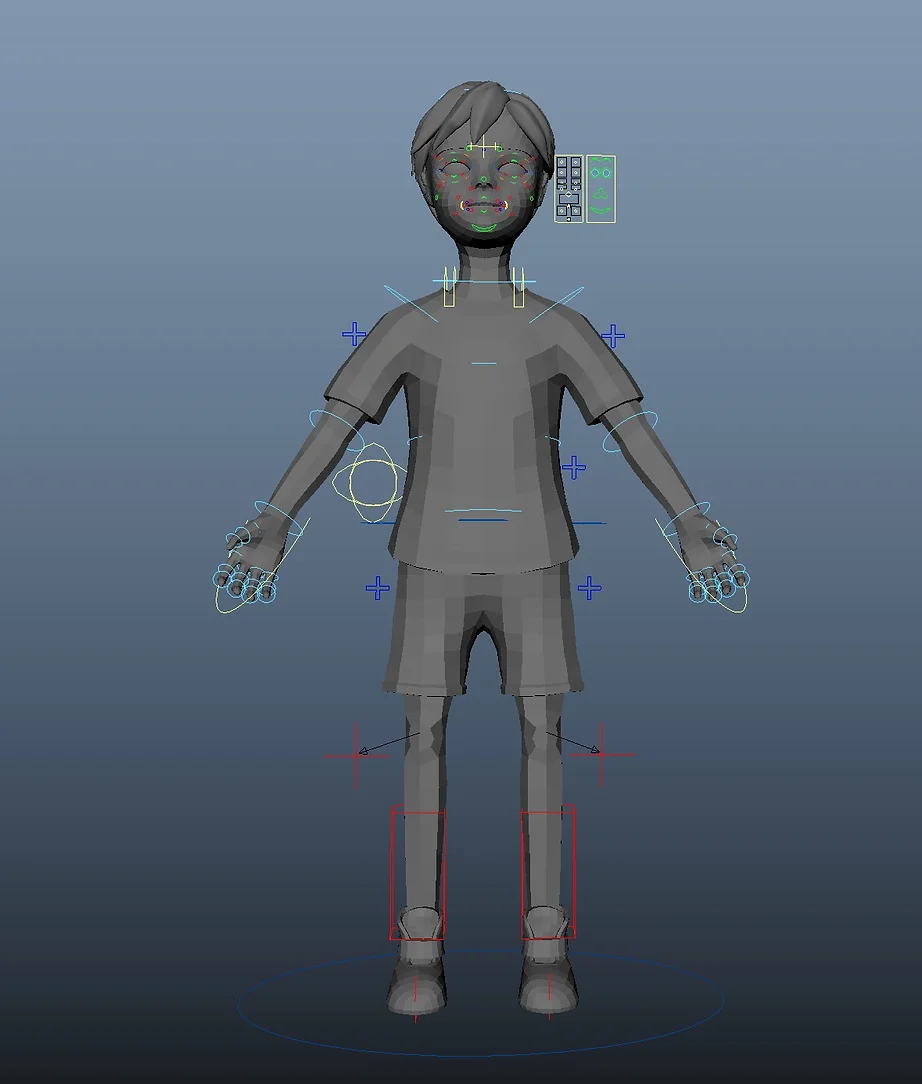Select the green ear control on viewer's-right side
The height and width of the screenshot is (1084, 922).
tap(530, 199)
